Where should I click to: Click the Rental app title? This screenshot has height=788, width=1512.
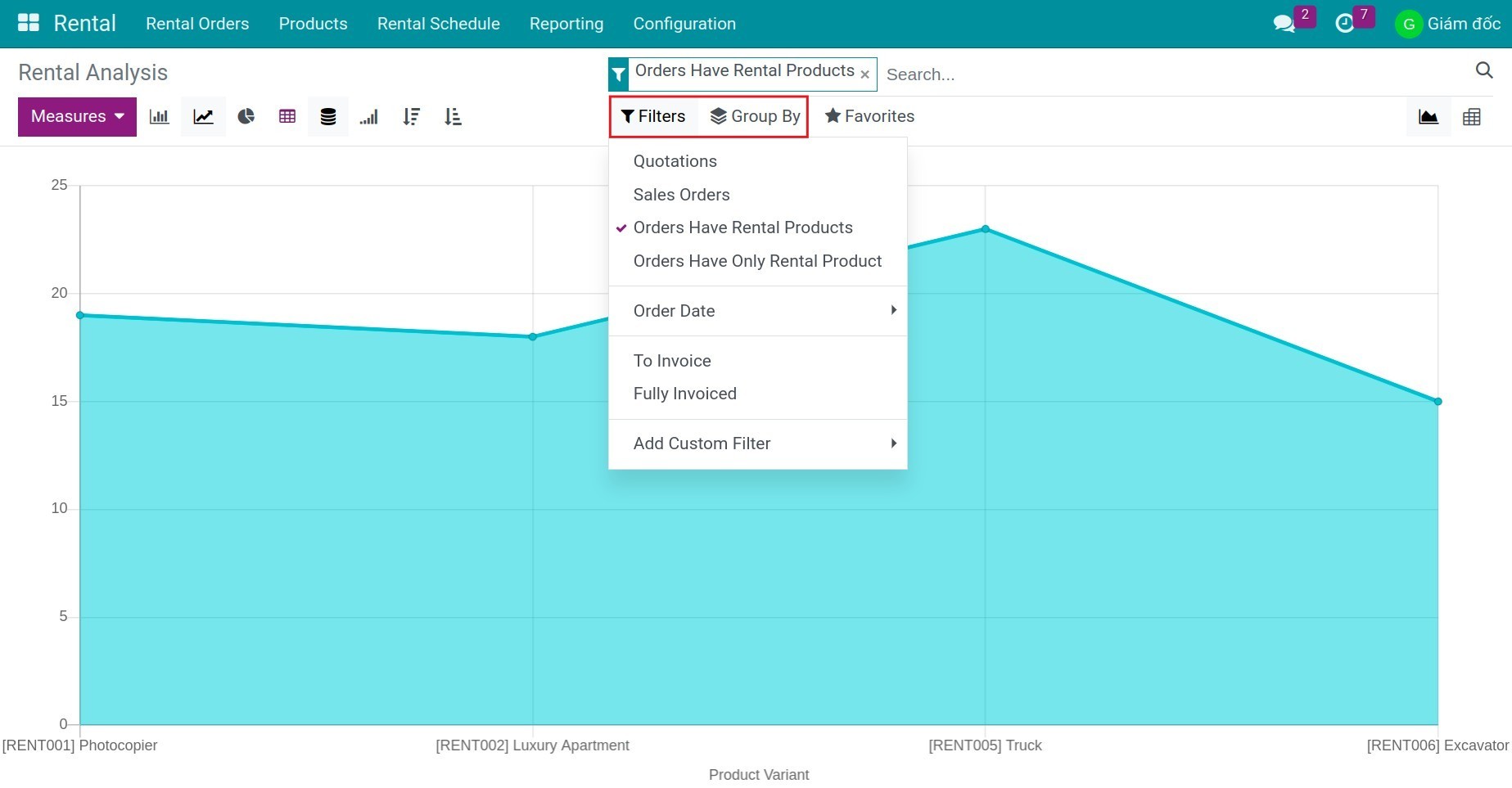point(84,23)
